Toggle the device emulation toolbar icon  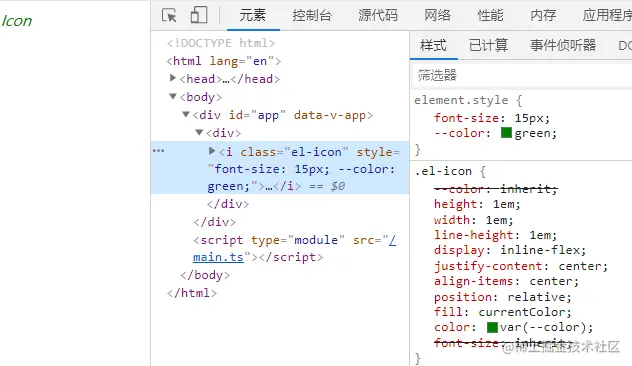pos(199,15)
